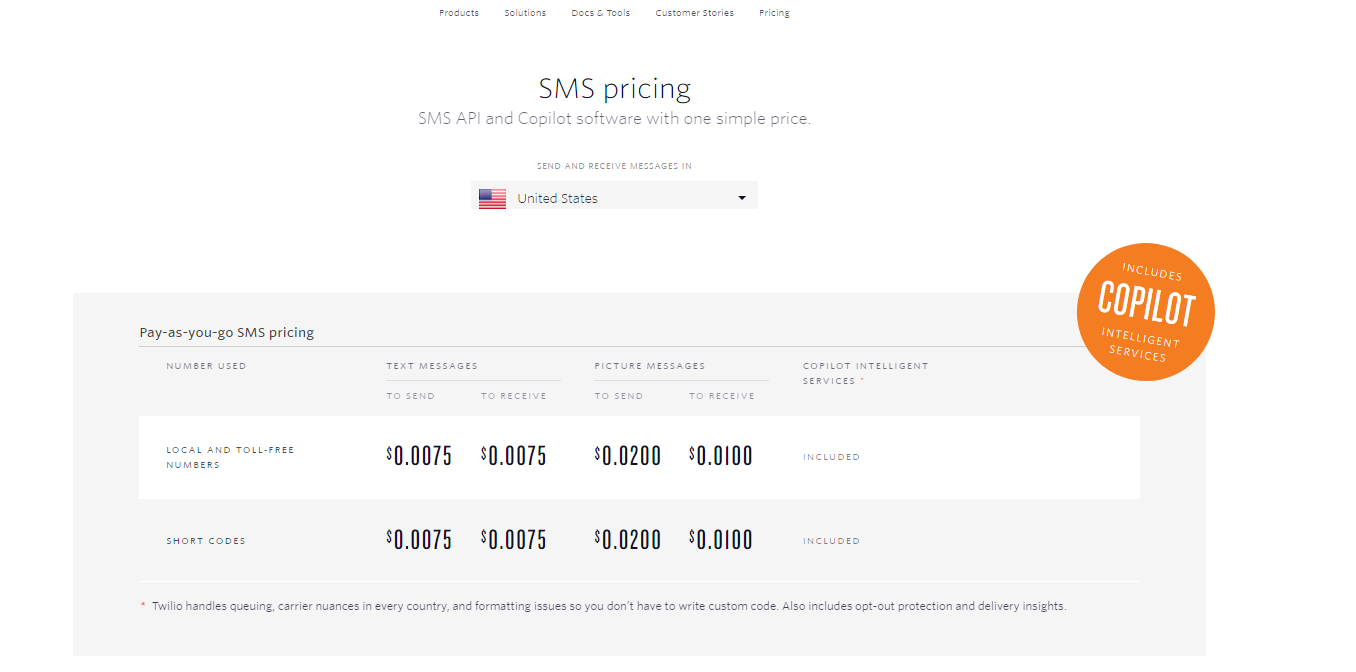Image resolution: width=1356 pixels, height=672 pixels.
Task: Open Customer Stories page
Action: coord(695,13)
